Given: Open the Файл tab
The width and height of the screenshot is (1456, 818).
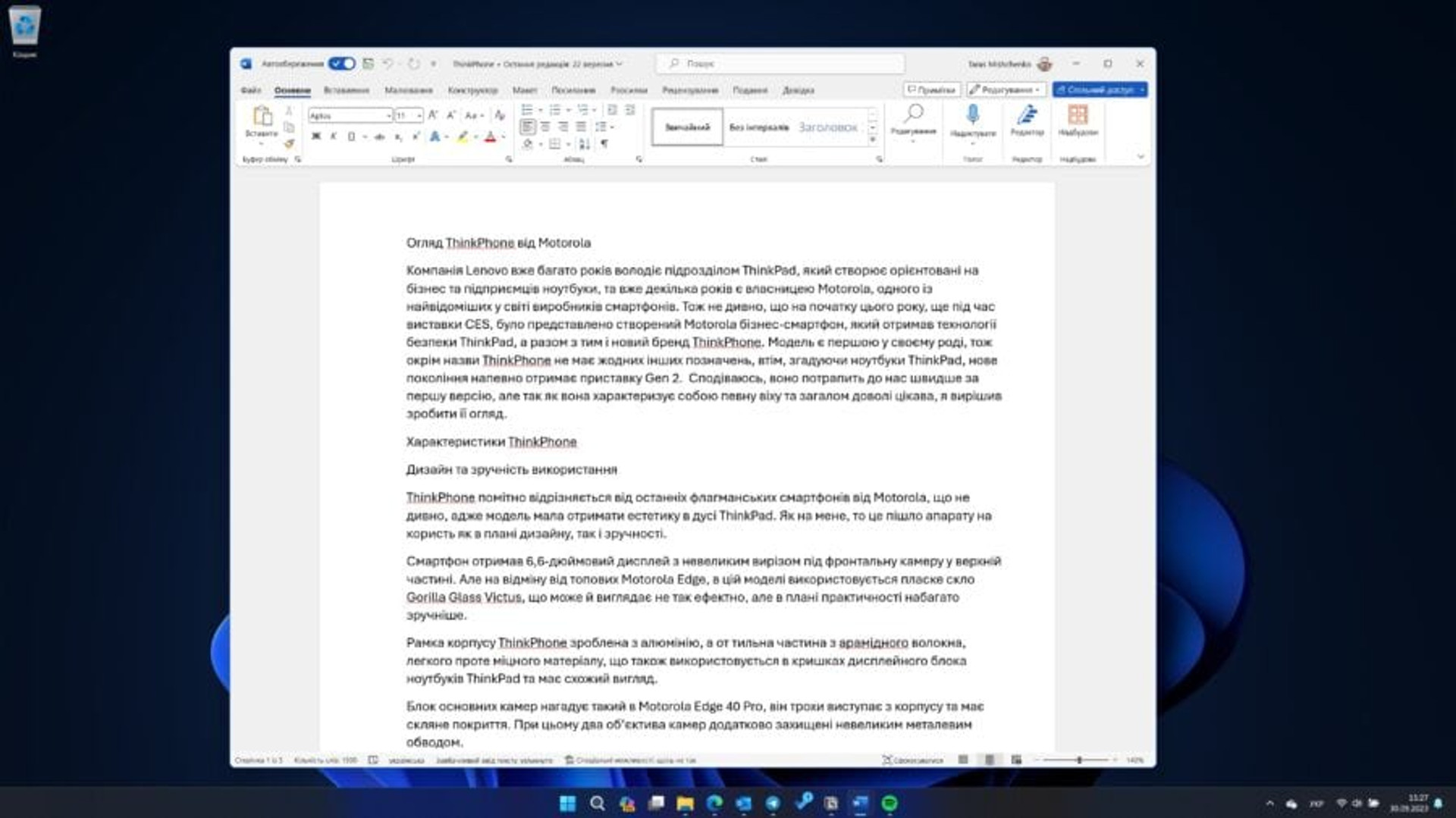Looking at the screenshot, I should pos(250,90).
